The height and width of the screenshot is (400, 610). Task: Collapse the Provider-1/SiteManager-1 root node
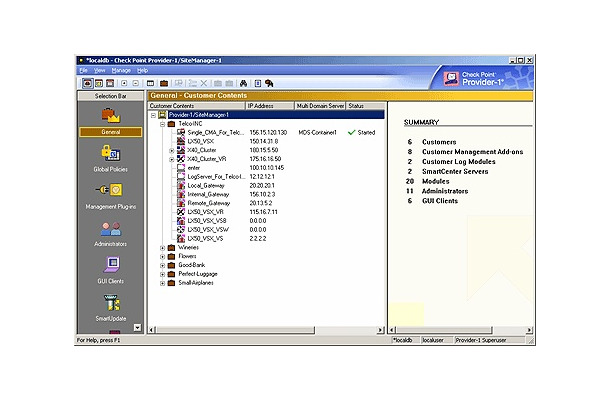tap(153, 115)
